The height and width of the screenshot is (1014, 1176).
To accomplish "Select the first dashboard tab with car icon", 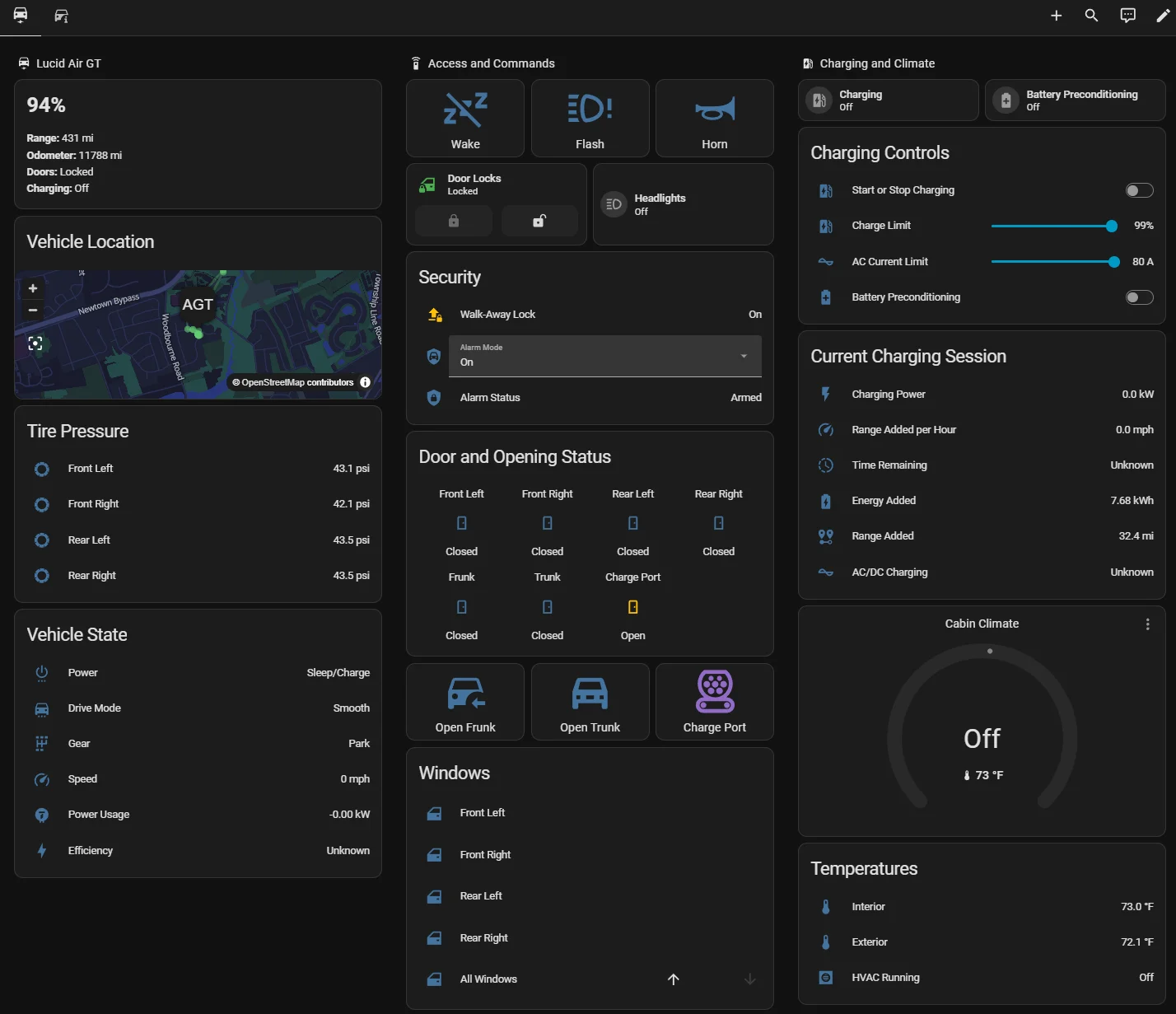I will tap(21, 16).
